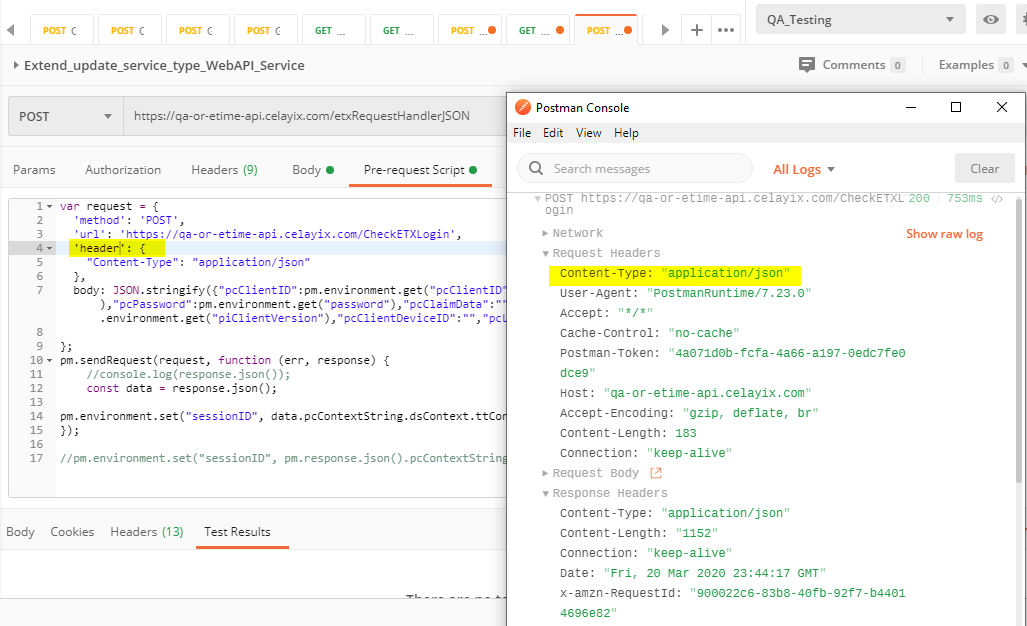Click Content-Length: 183 in request headers
1027x626 pixels.
pyautogui.click(x=627, y=433)
